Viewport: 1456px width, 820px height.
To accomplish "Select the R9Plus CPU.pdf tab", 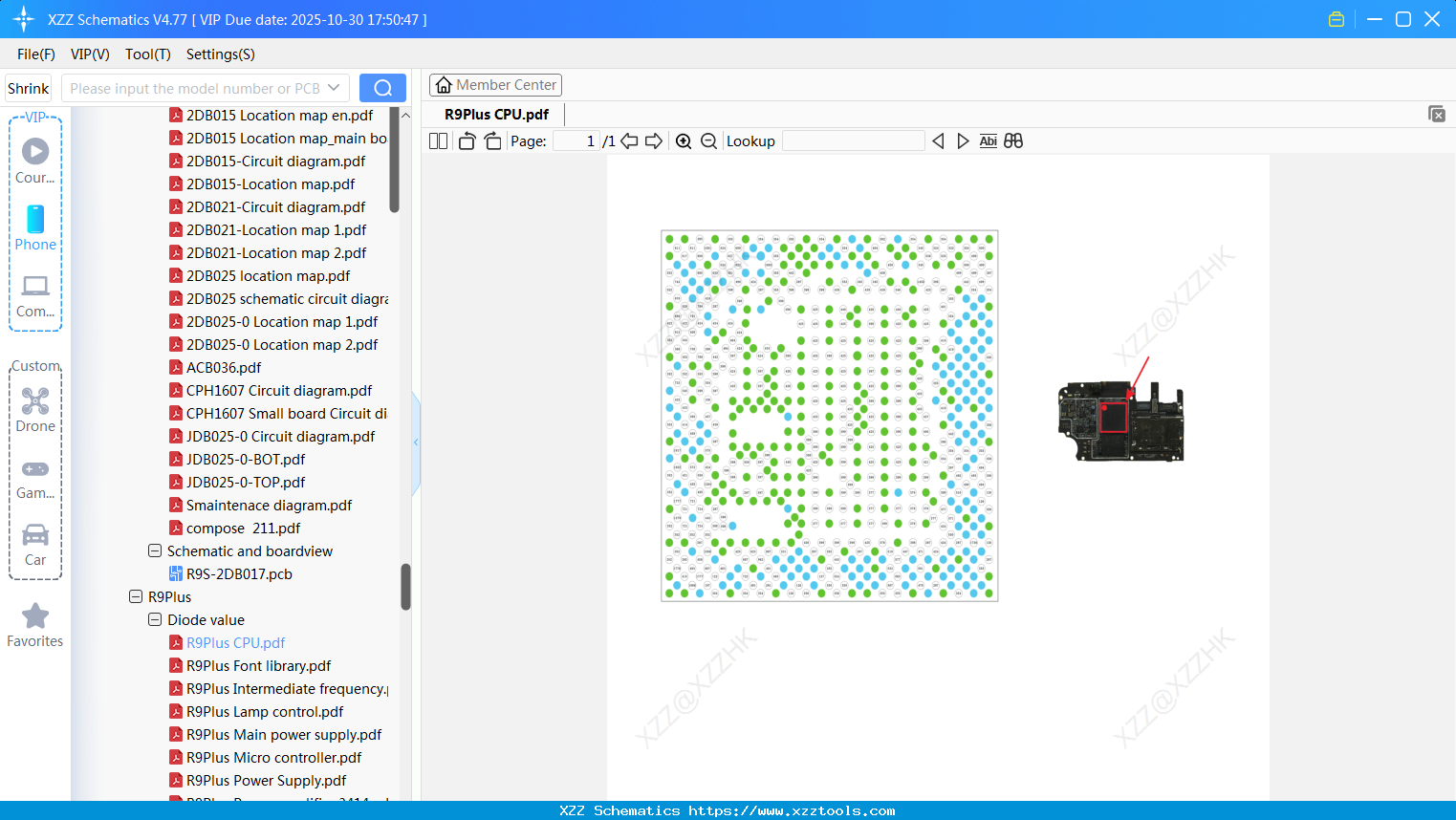I will pyautogui.click(x=497, y=114).
